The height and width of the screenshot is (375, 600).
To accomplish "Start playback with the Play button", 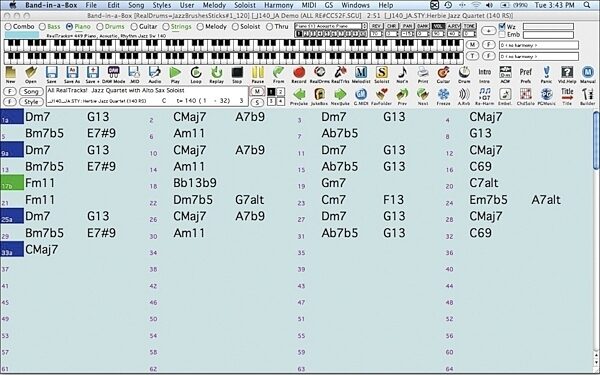I will pos(175,74).
